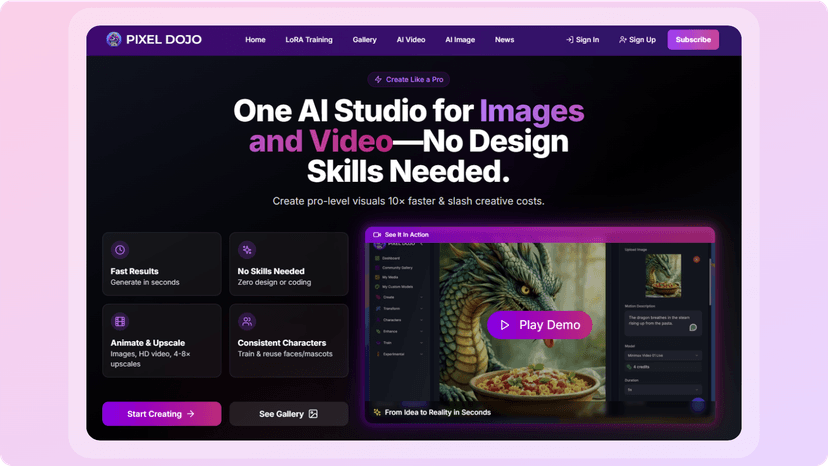Viewport: 828px width, 466px height.
Task: Click the Start Creating button
Action: (162, 414)
